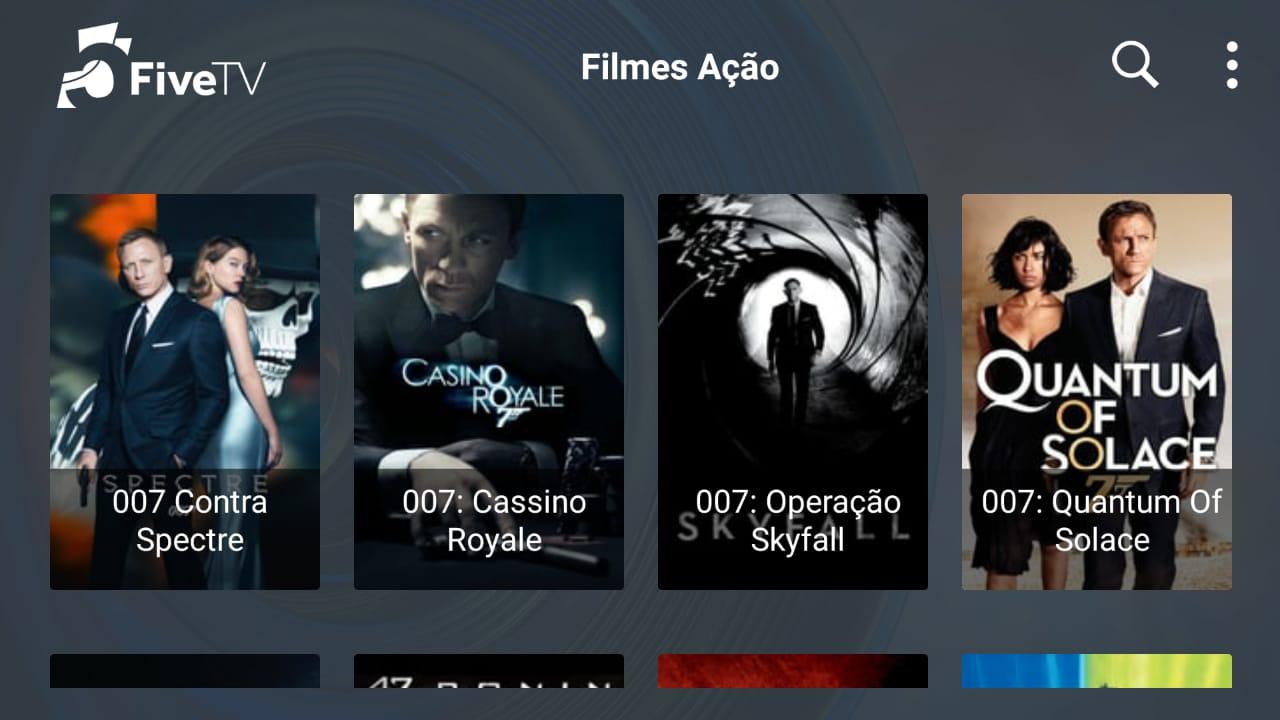The width and height of the screenshot is (1280, 720).
Task: Select the dark partial poster below Spectre
Action: [x=185, y=671]
